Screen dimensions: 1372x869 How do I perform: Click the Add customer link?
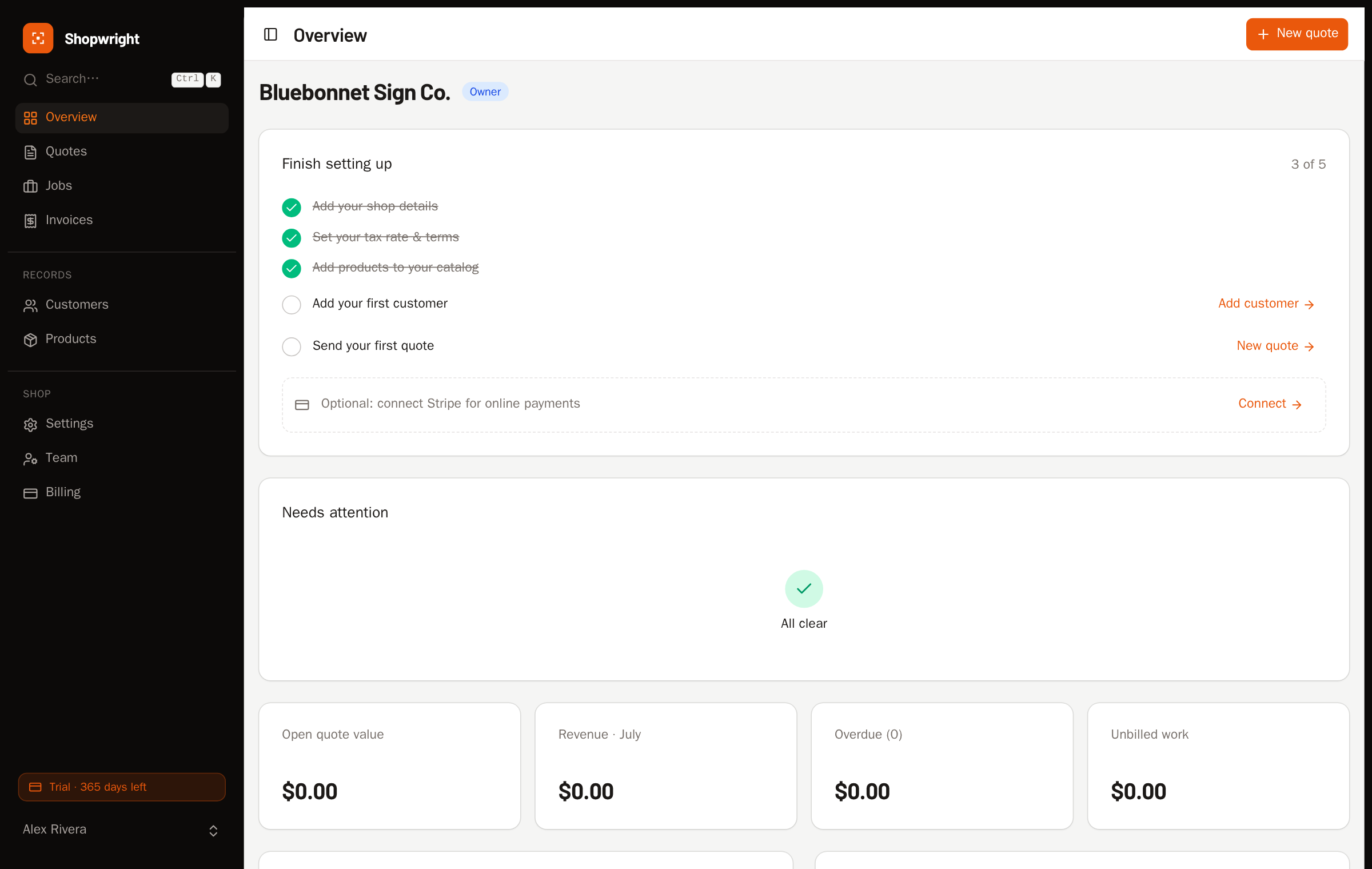click(1266, 304)
